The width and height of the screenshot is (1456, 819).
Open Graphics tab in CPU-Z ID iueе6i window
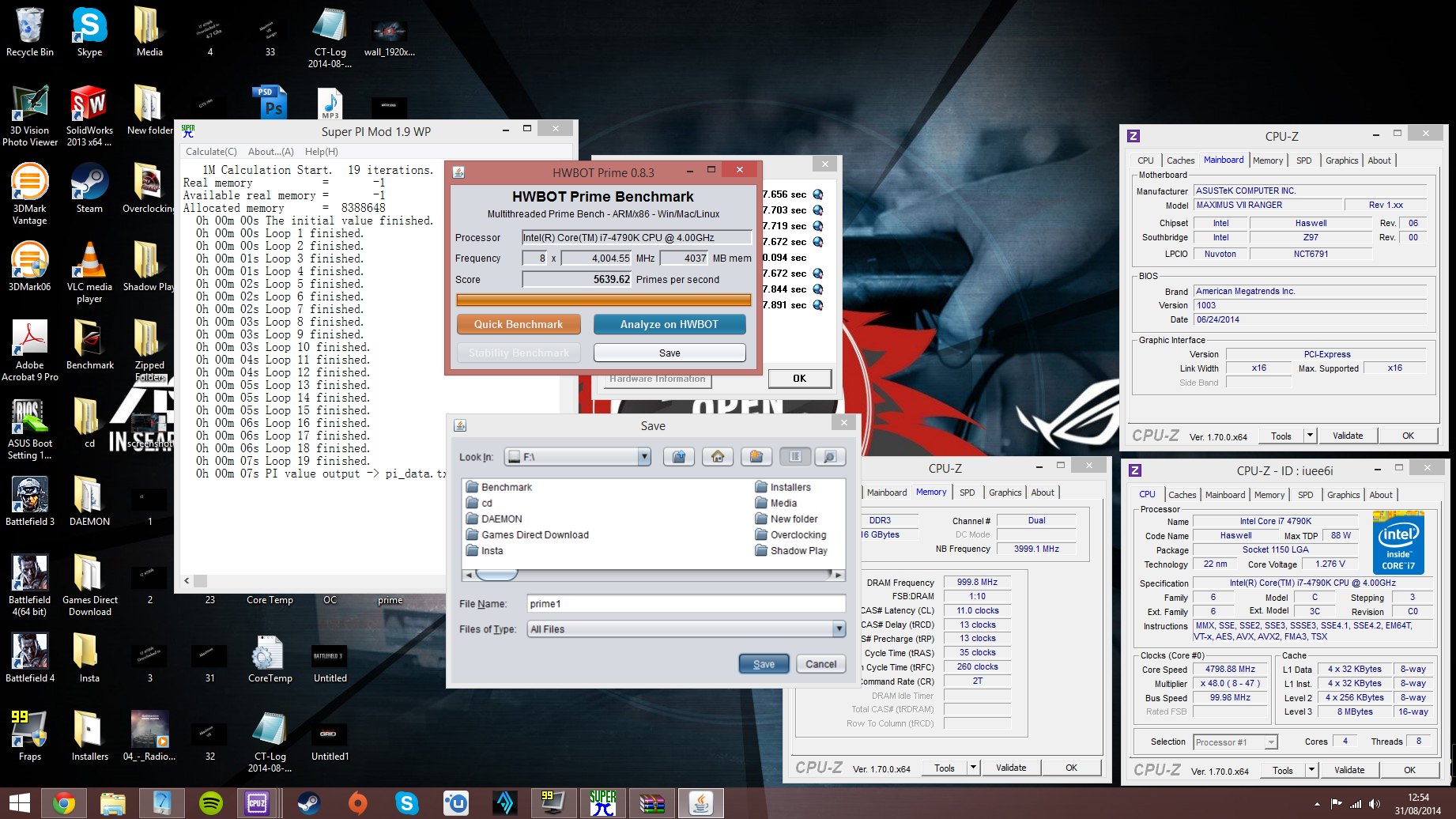click(x=1344, y=495)
